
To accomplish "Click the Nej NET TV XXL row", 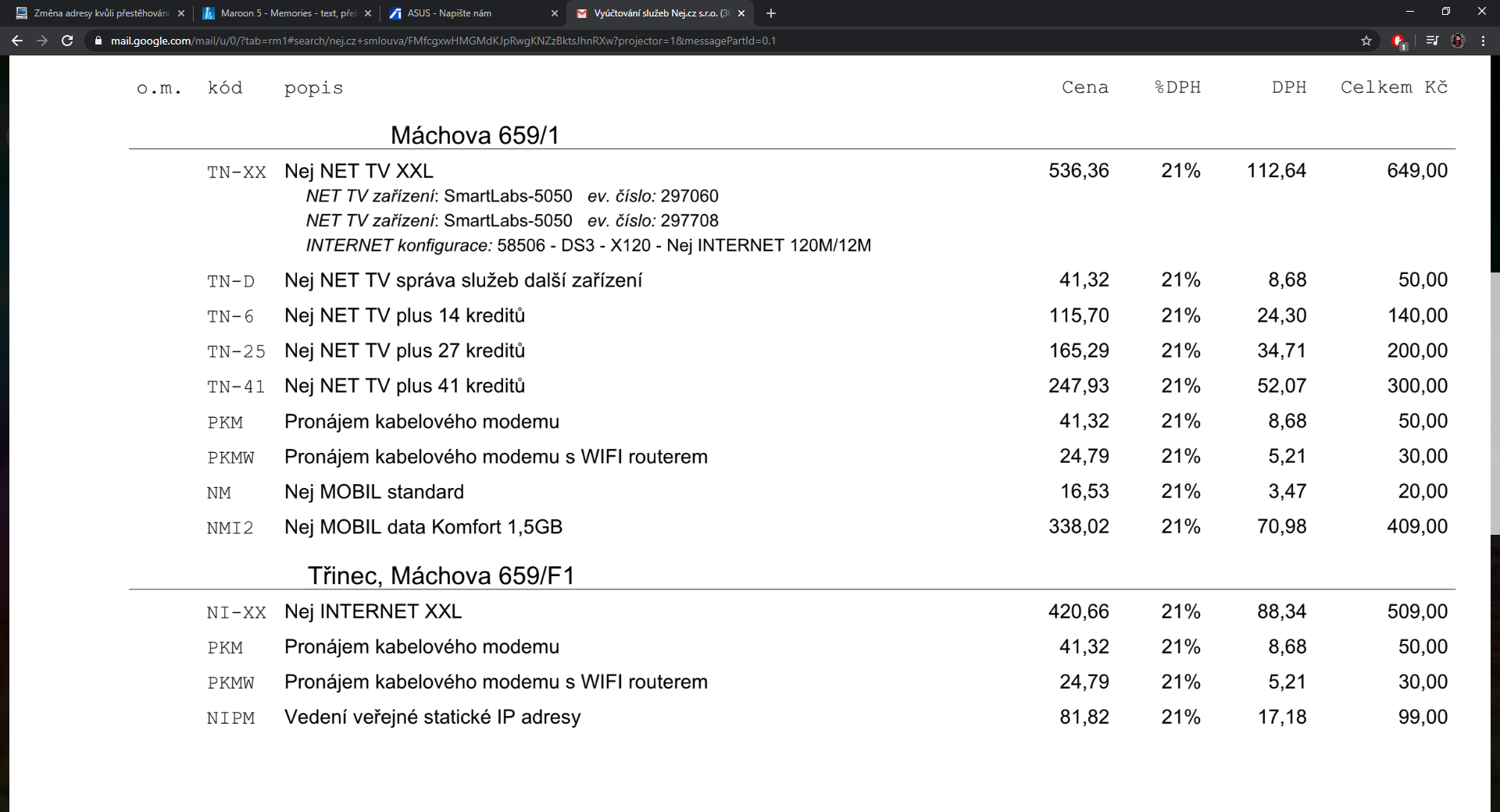I will click(359, 171).
